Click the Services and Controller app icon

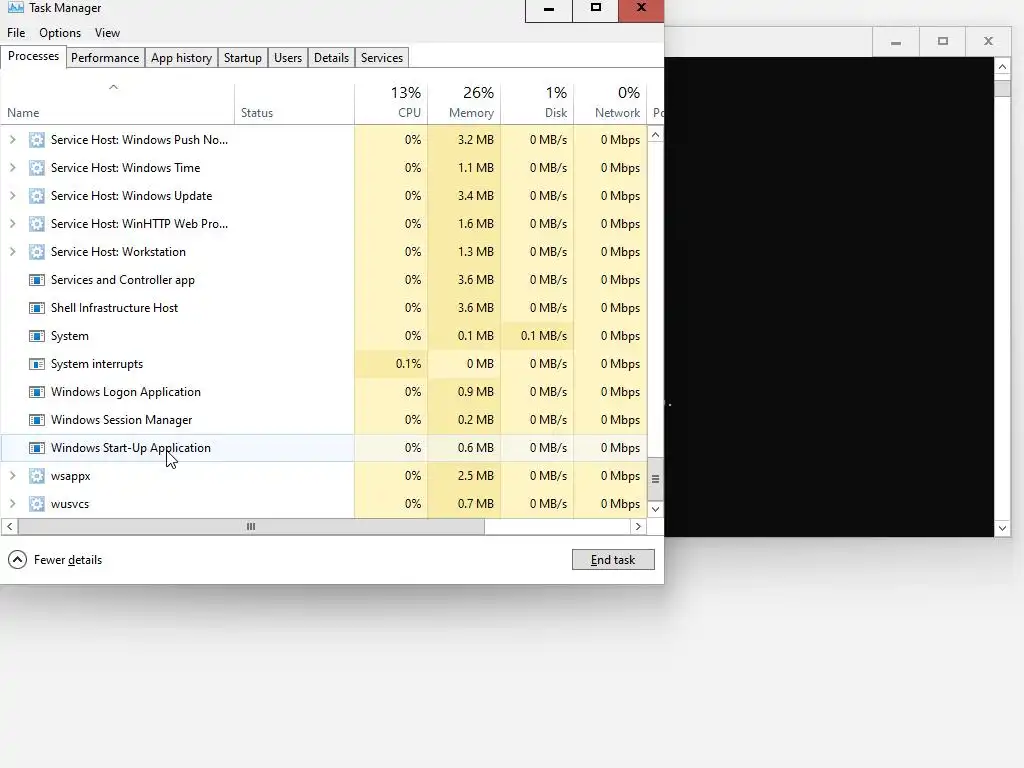(37, 280)
